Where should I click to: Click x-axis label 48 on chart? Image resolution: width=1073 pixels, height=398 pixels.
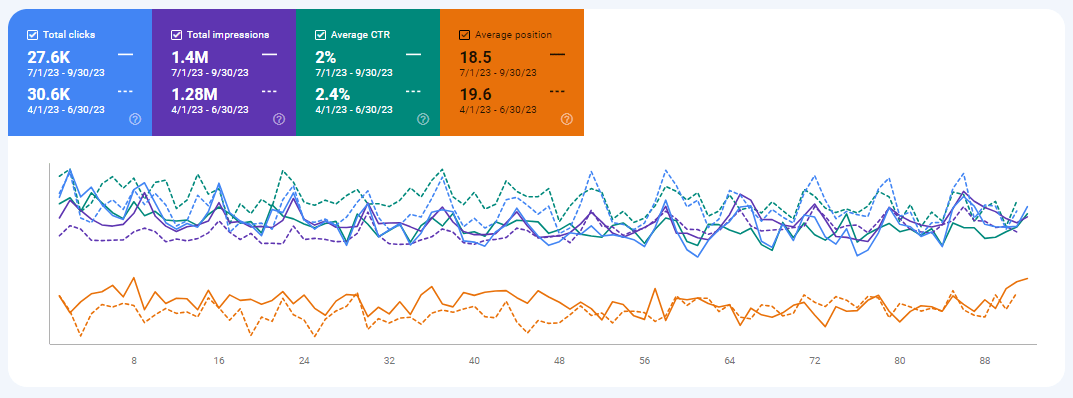[x=559, y=361]
